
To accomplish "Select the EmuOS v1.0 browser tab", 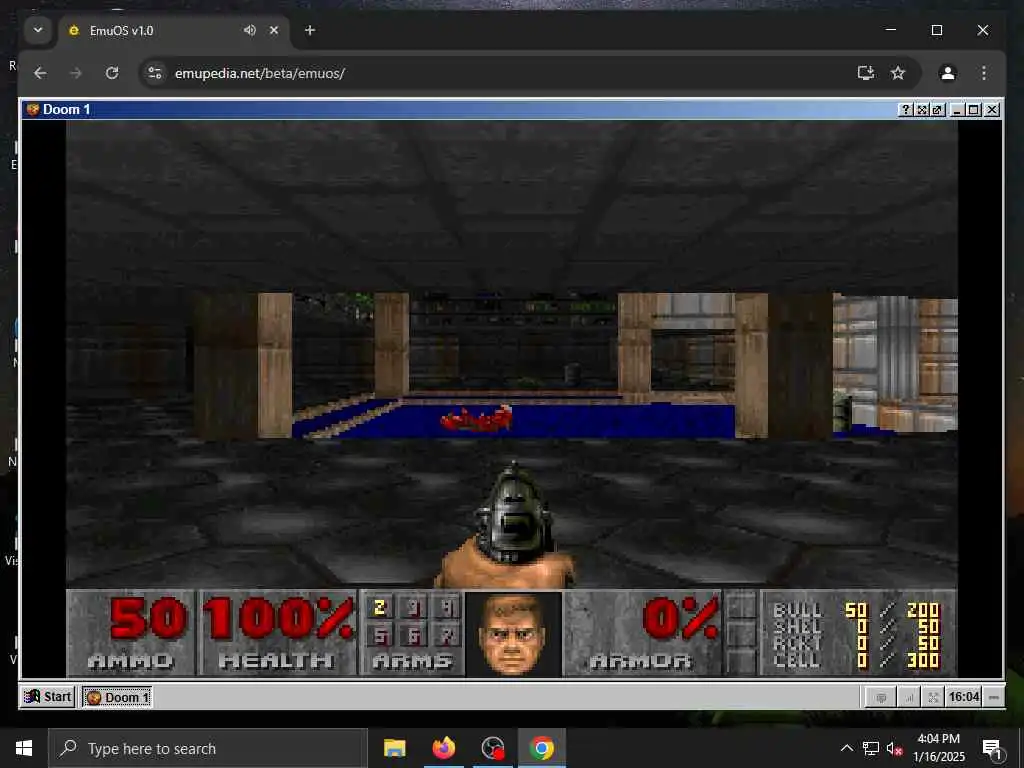I will (x=174, y=31).
